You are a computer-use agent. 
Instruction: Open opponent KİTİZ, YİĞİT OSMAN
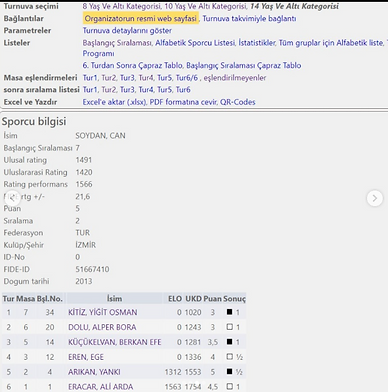tap(103, 312)
